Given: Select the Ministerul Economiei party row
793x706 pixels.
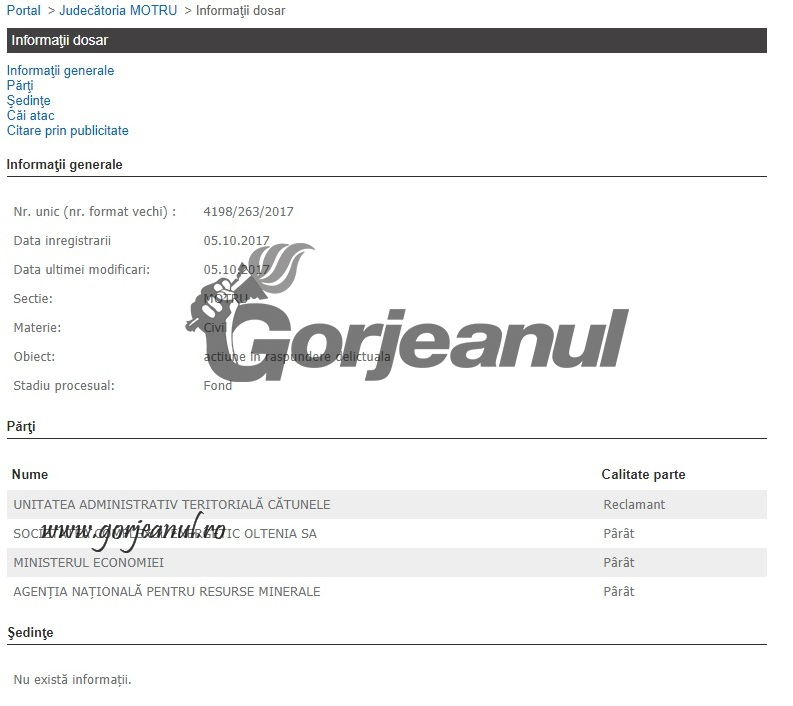Looking at the screenshot, I should pyautogui.click(x=88, y=563).
